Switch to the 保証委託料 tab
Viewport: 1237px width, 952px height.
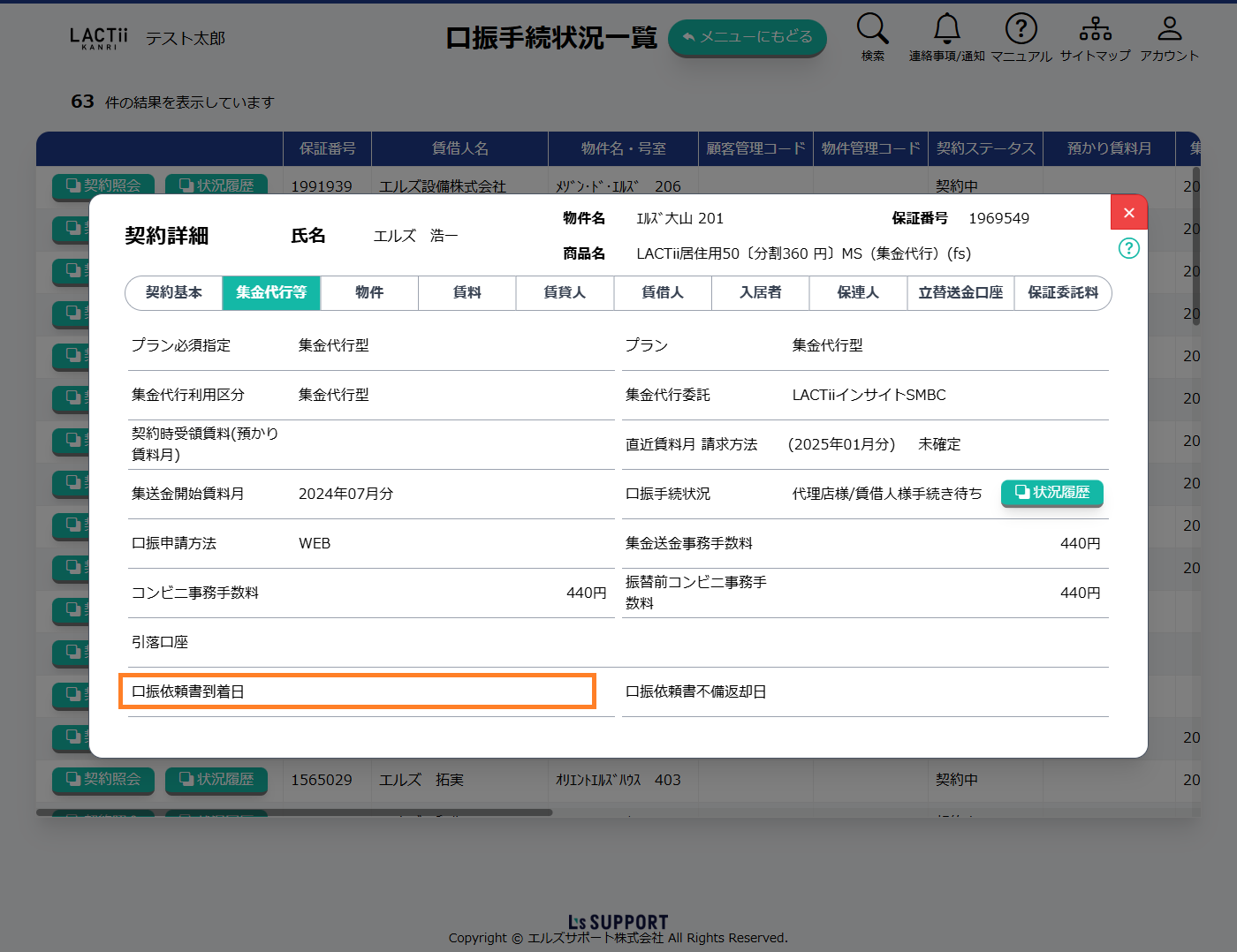tap(1062, 292)
